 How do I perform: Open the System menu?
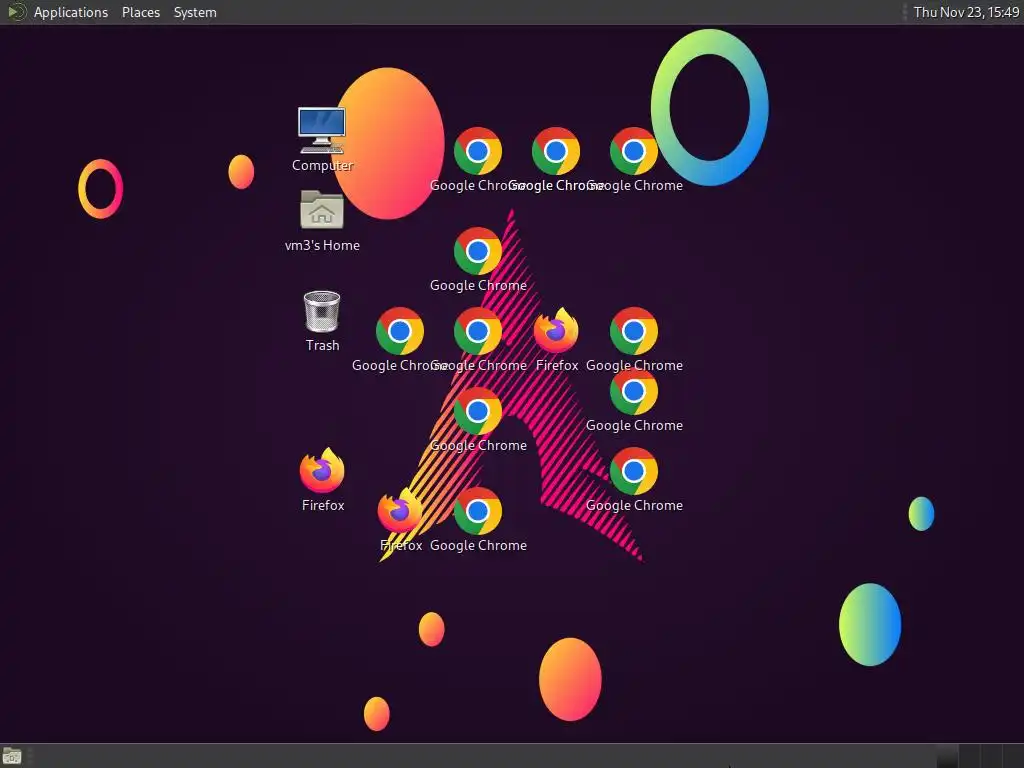[x=195, y=12]
